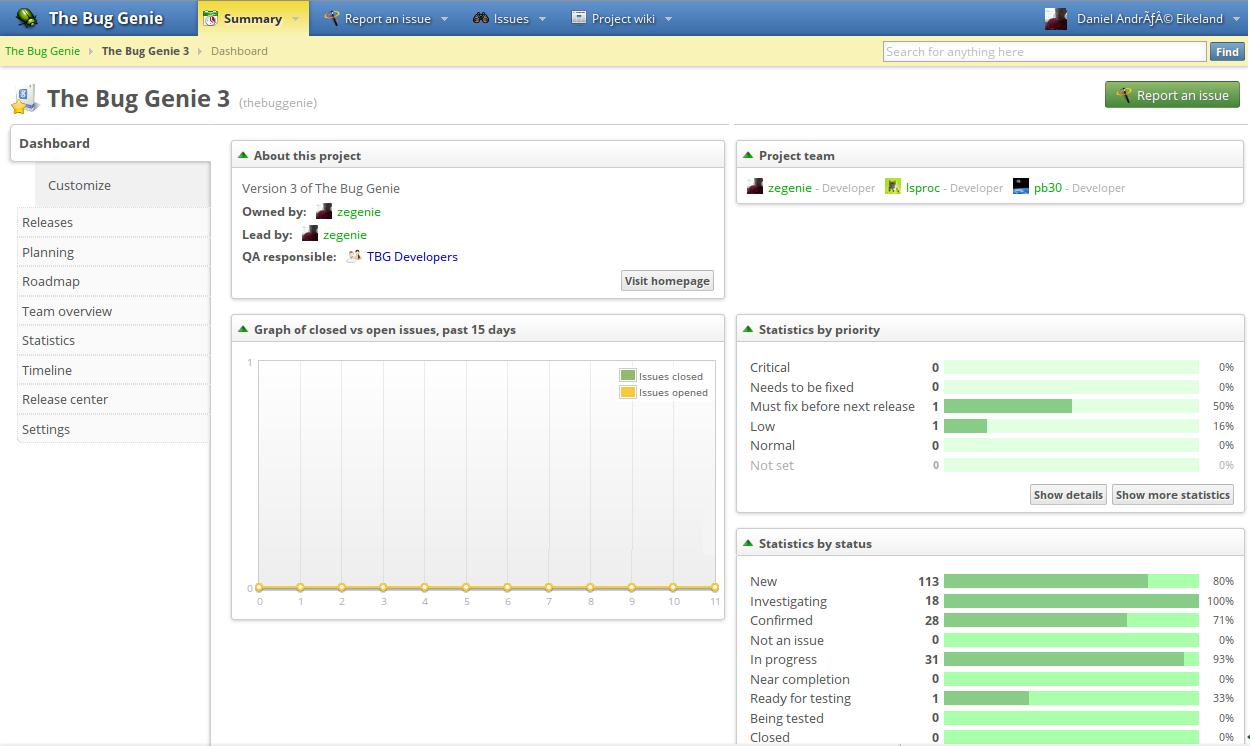Click the Not set priority label
This screenshot has width=1250, height=746.
pyautogui.click(x=772, y=465)
